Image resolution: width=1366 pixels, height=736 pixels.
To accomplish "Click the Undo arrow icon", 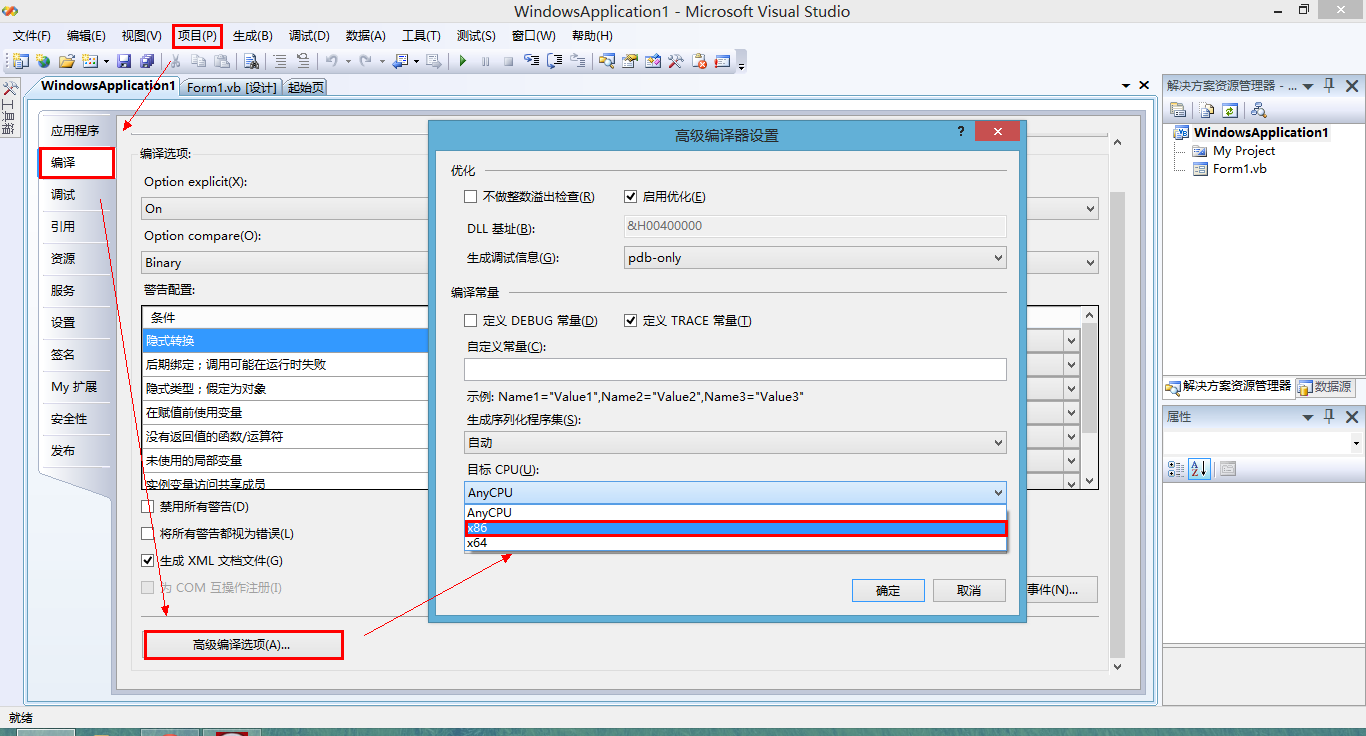I will click(332, 61).
